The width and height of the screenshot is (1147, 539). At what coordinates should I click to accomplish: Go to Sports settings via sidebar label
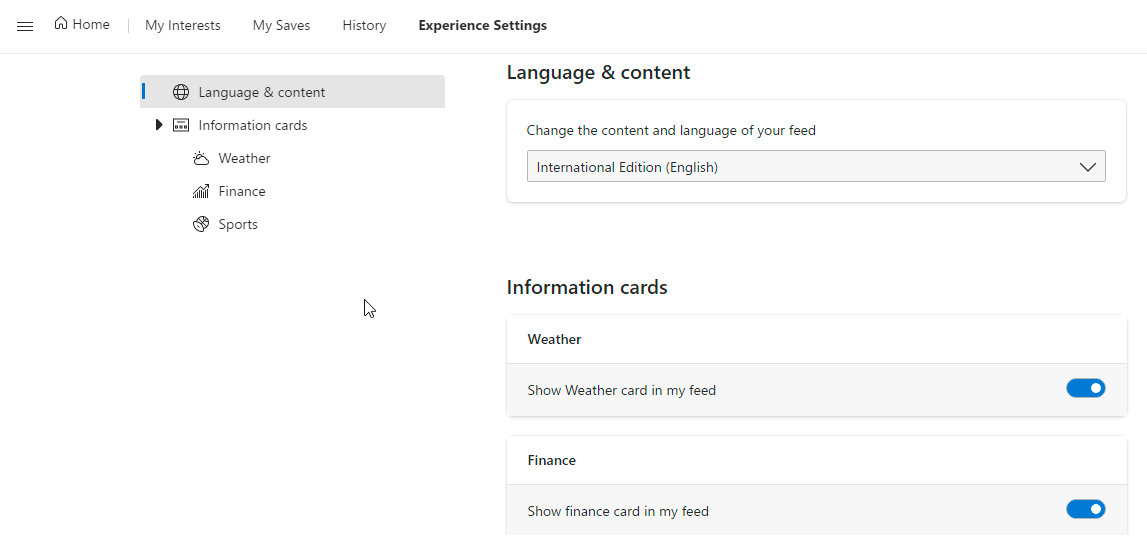[238, 224]
